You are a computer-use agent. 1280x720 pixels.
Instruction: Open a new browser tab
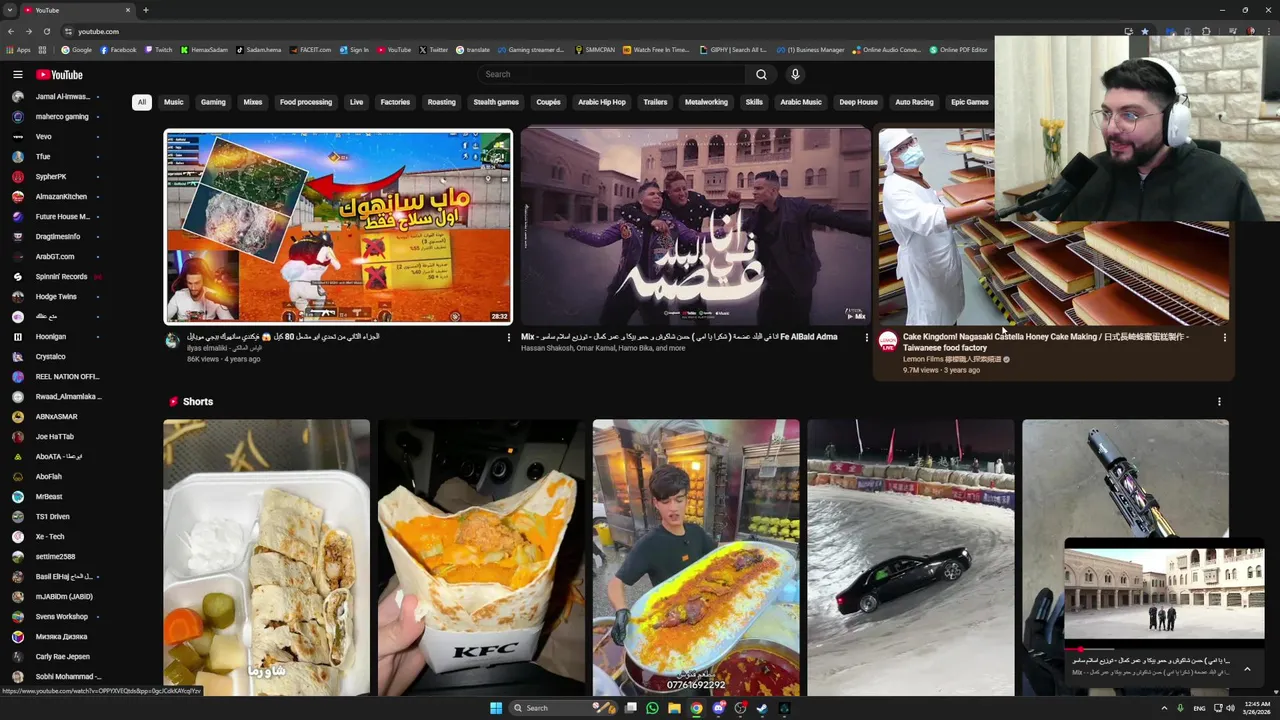coord(145,10)
